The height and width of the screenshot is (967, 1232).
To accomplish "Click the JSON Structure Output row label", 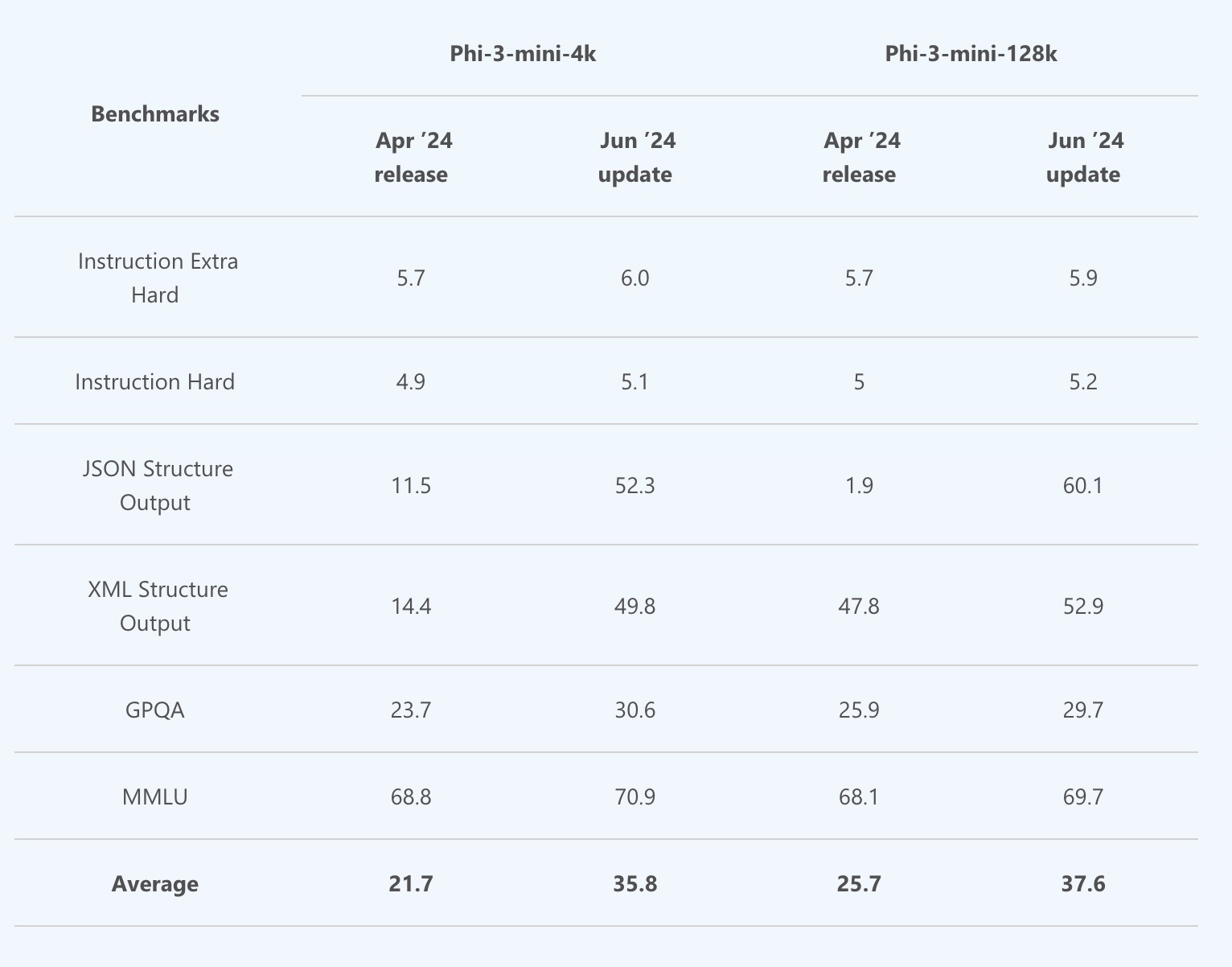I will (x=158, y=485).
